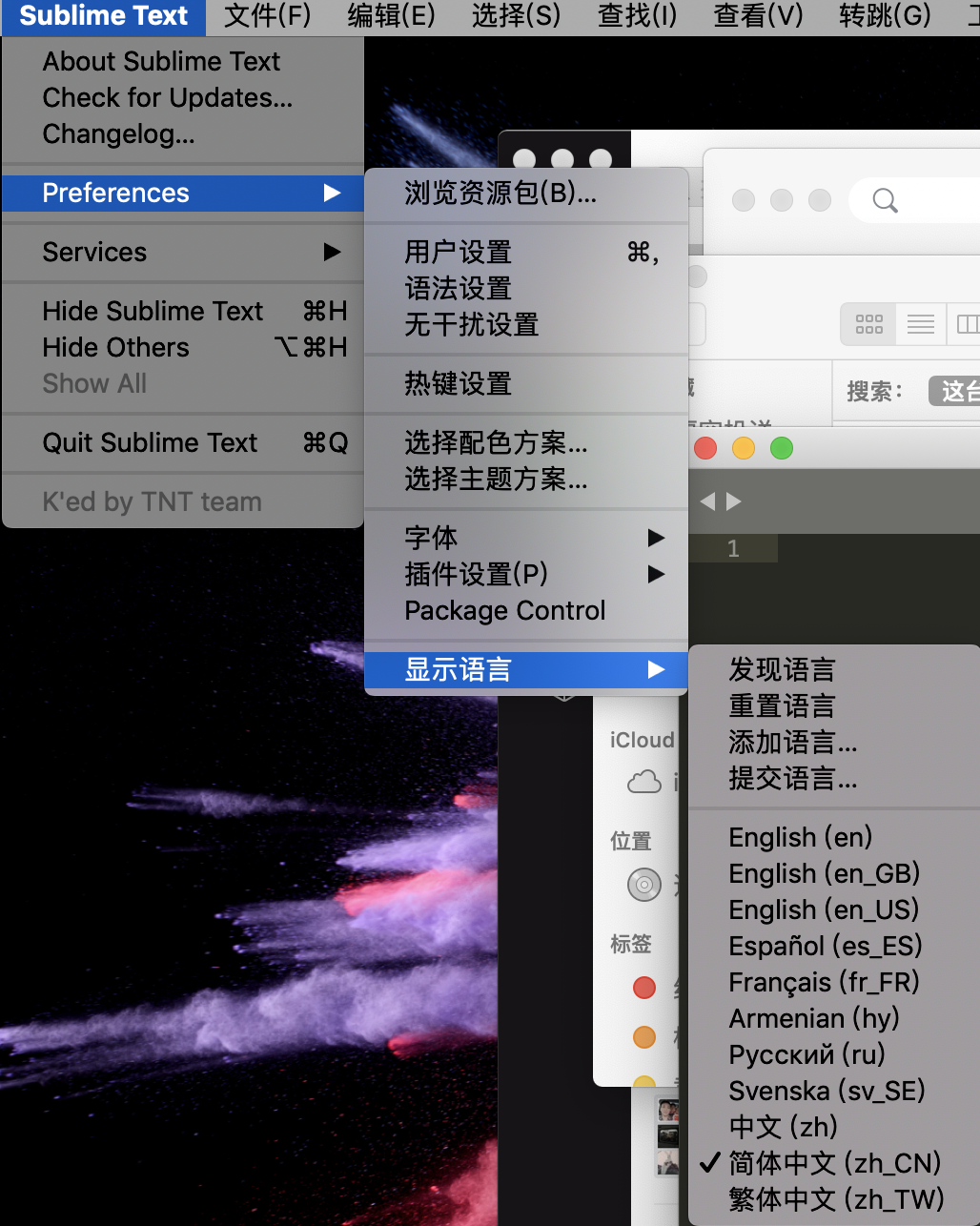Screen dimensions: 980x1226
Task: Open 浏览资源包(B)... entry
Action: click(x=526, y=193)
